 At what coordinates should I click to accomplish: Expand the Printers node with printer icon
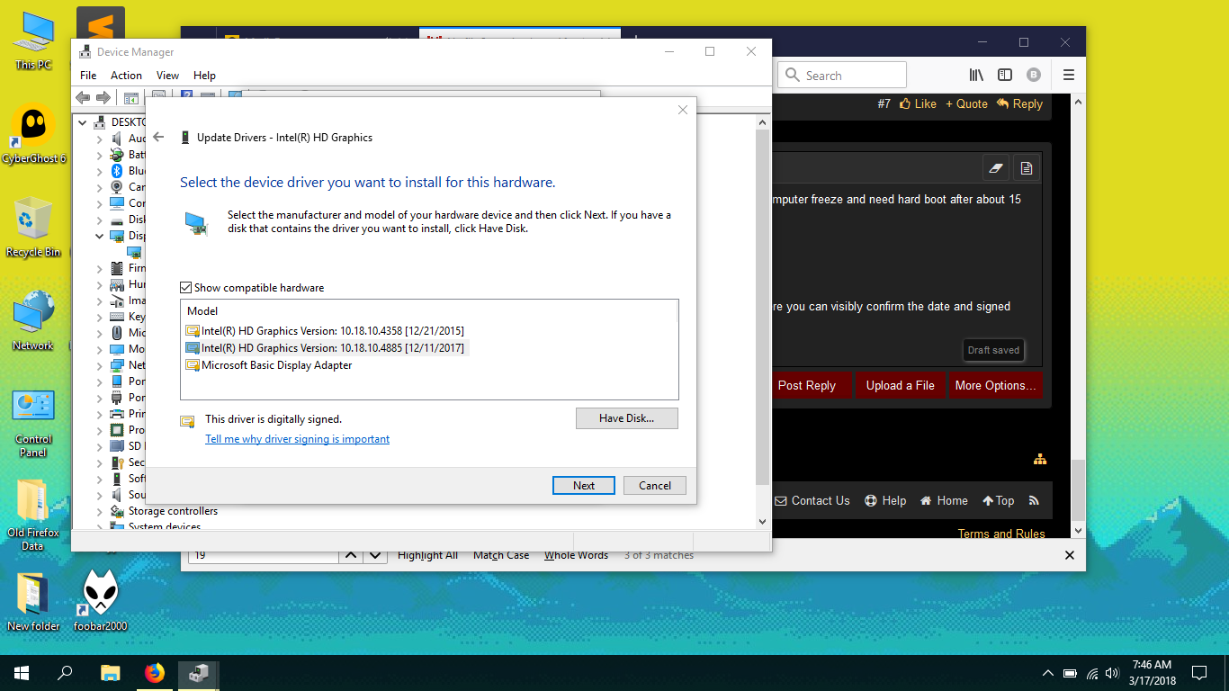(99, 414)
